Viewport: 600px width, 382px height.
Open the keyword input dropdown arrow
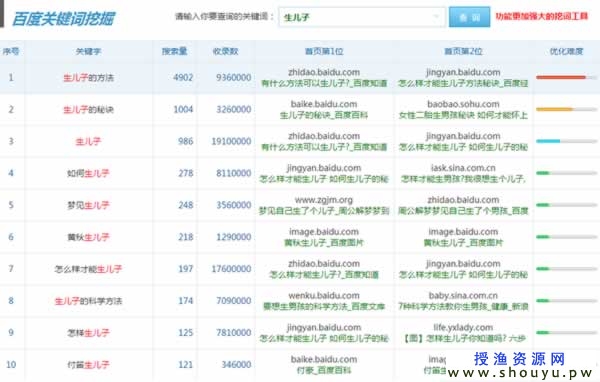tap(435, 17)
